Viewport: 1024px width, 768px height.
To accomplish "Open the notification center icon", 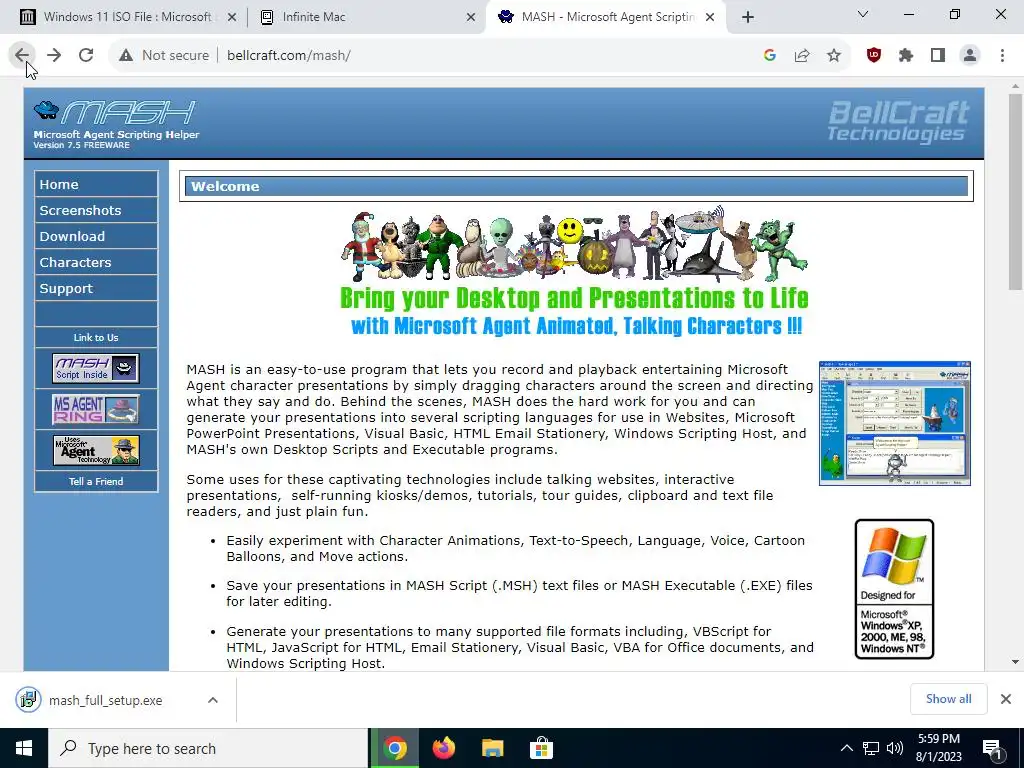I will click(x=993, y=749).
